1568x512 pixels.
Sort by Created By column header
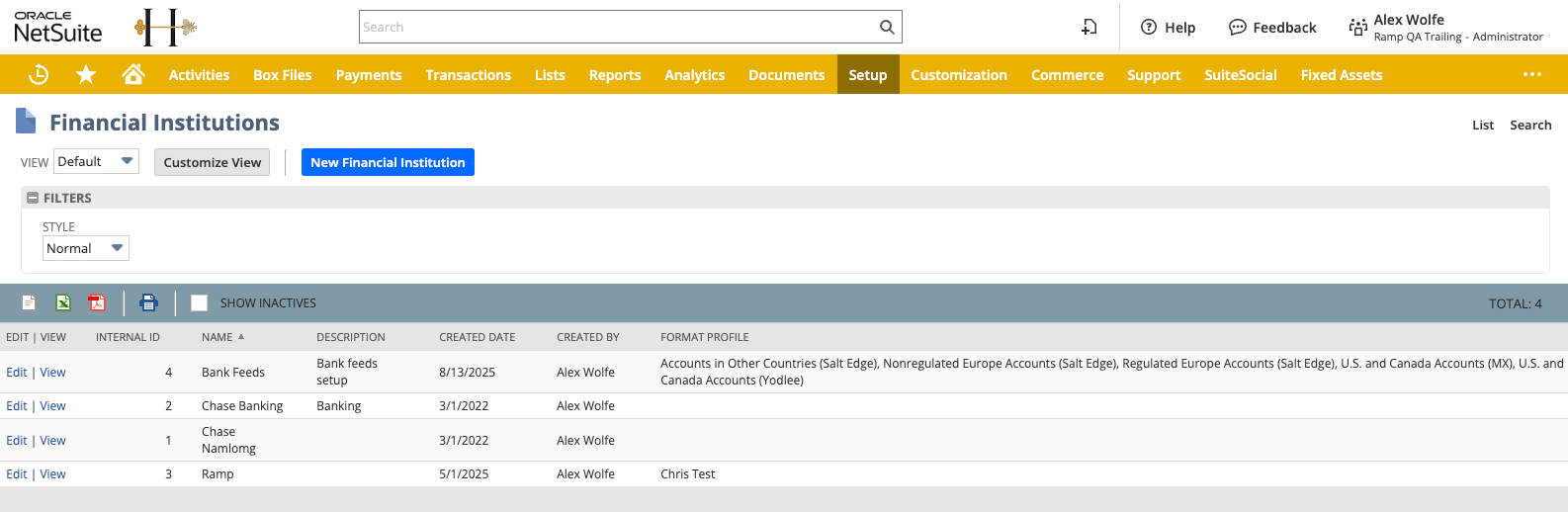[588, 337]
